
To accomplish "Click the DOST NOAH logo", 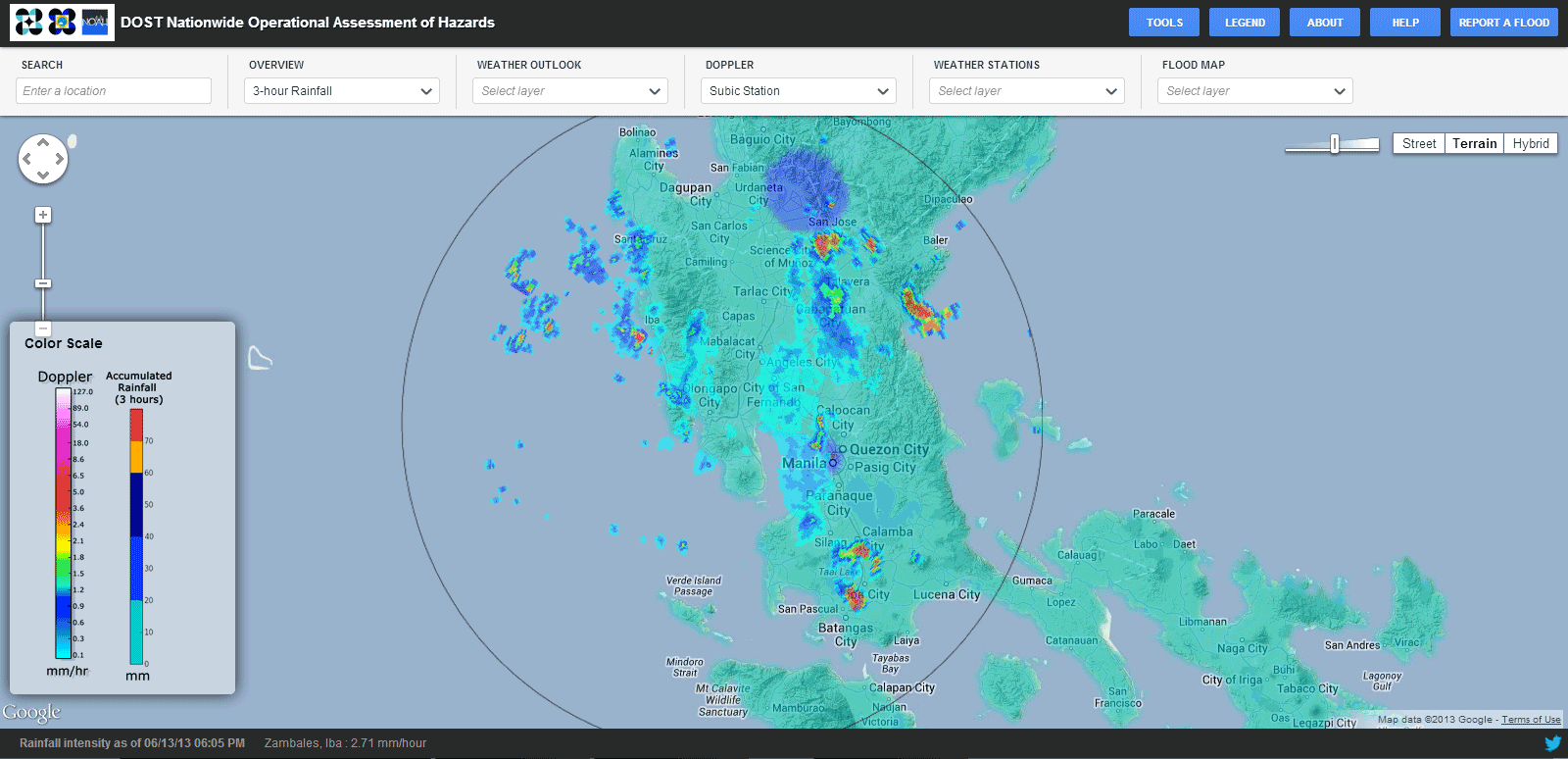I will [62, 22].
